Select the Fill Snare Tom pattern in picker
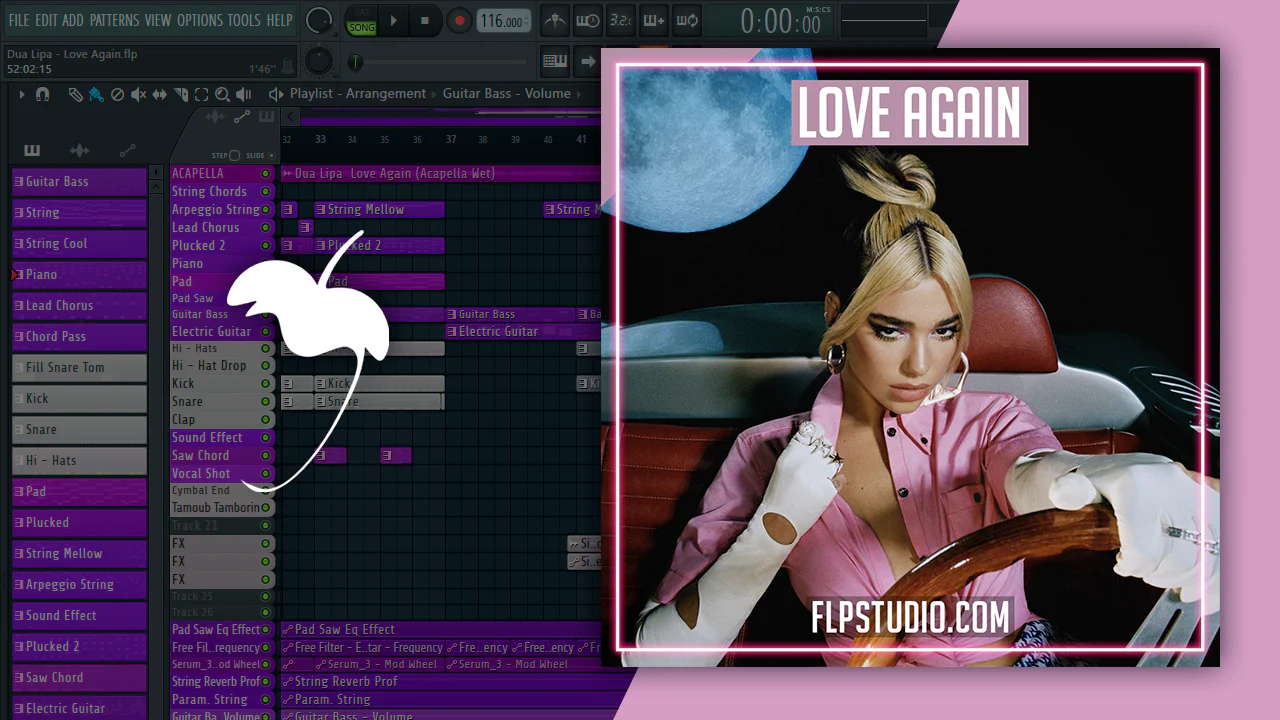The width and height of the screenshot is (1280, 720). click(x=79, y=368)
